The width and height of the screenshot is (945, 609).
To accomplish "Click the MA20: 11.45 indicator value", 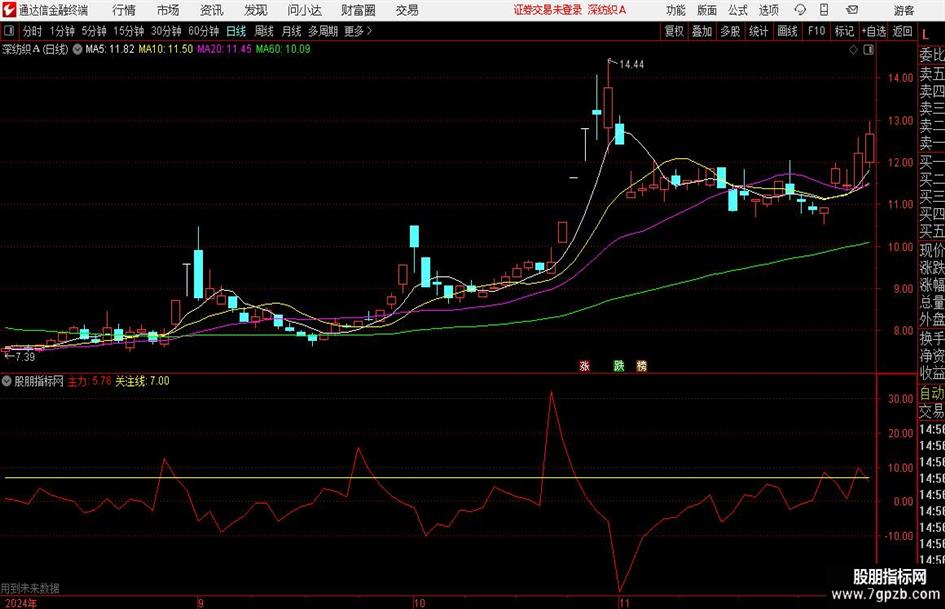I will point(224,49).
